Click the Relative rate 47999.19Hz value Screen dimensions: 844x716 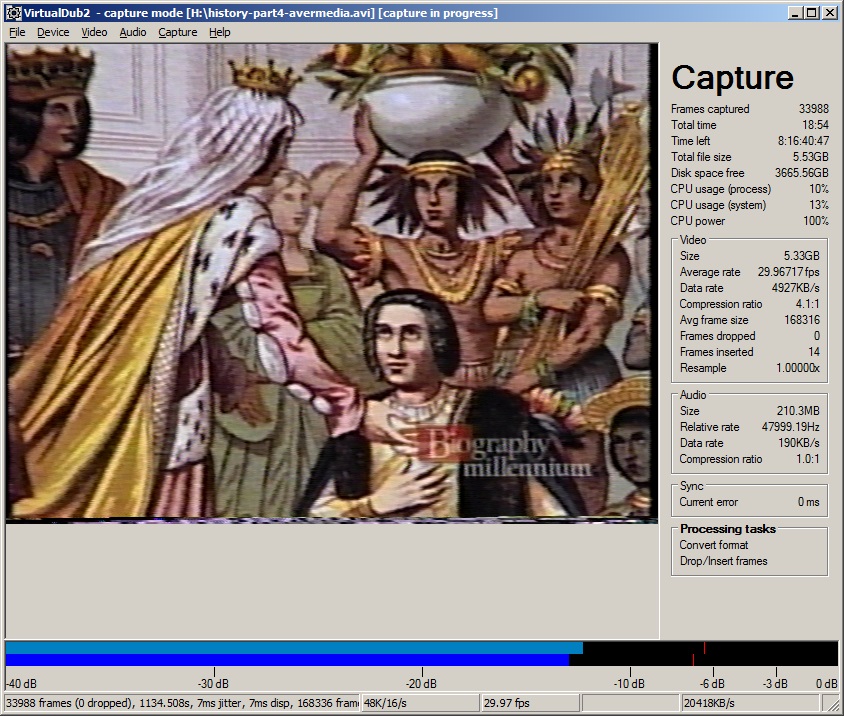point(791,427)
